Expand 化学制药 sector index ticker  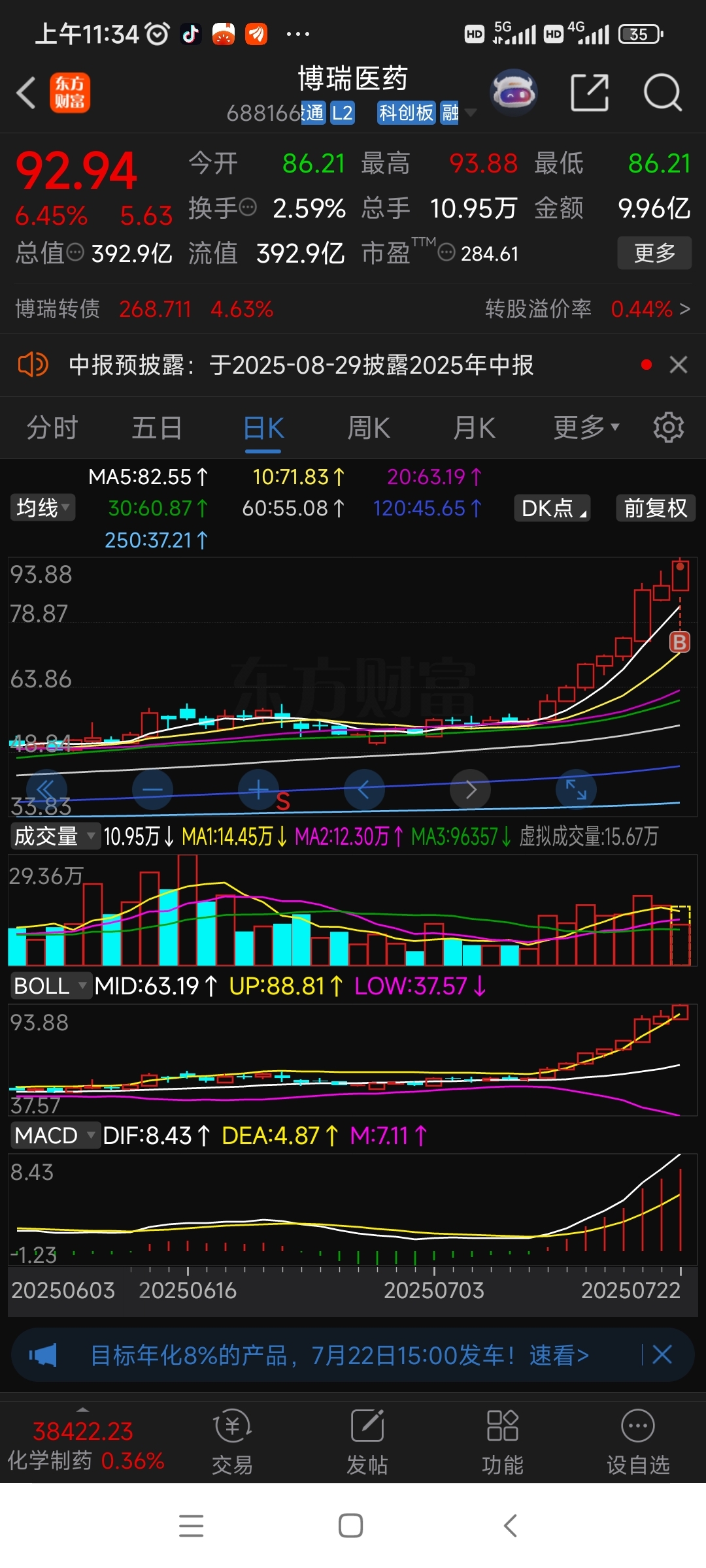coord(85,1444)
